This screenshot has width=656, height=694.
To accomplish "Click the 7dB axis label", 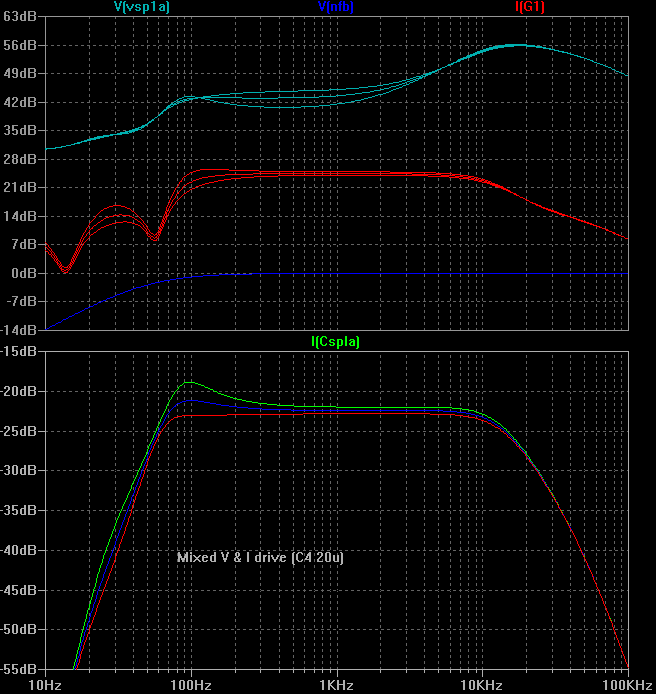I will [x=23, y=244].
